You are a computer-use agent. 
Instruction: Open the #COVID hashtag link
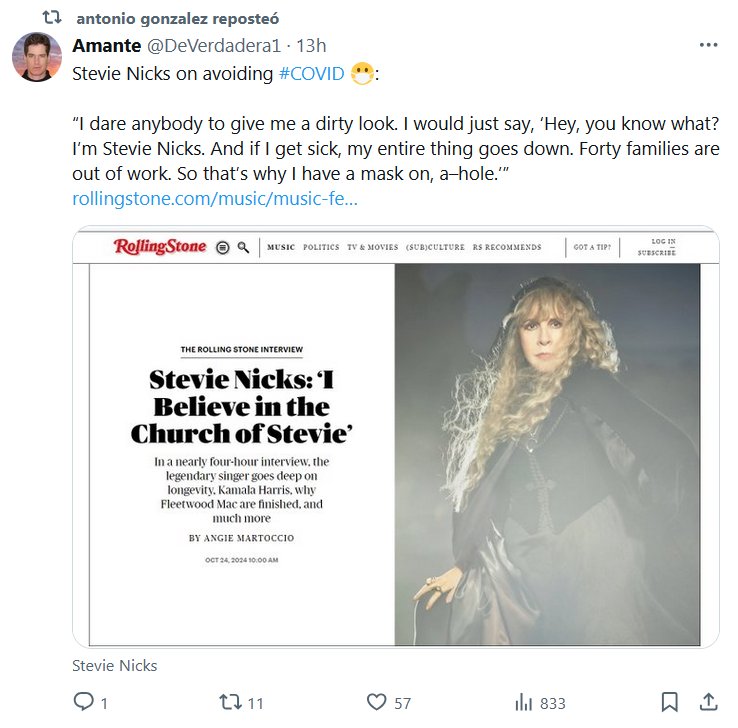point(312,75)
